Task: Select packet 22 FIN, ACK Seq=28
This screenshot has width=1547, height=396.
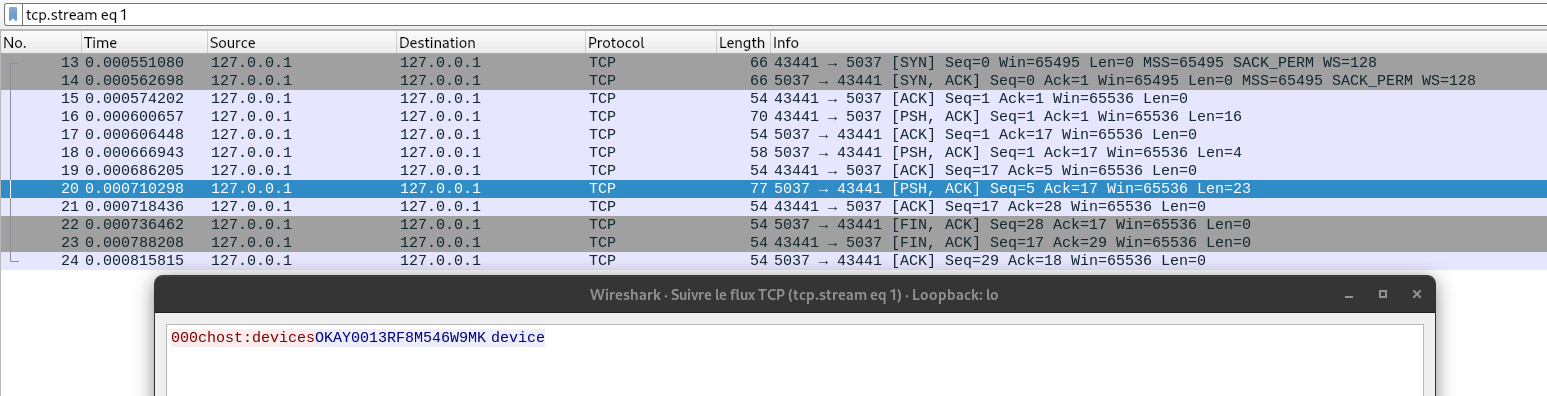Action: point(773,224)
